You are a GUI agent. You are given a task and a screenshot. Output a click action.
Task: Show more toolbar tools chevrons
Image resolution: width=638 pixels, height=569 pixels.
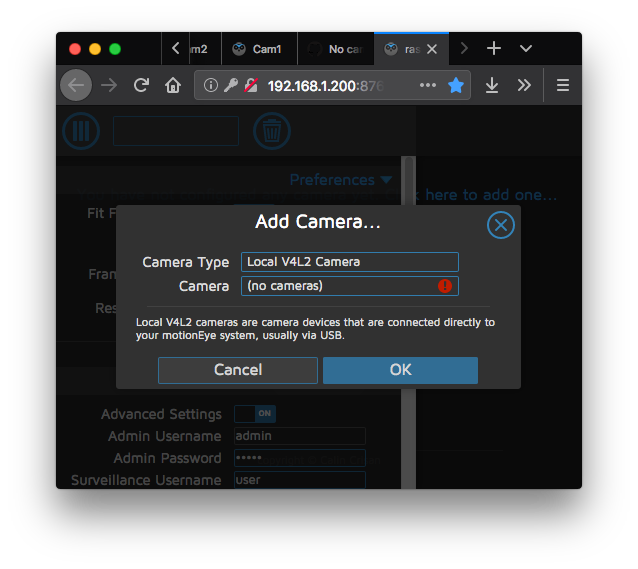pos(524,85)
